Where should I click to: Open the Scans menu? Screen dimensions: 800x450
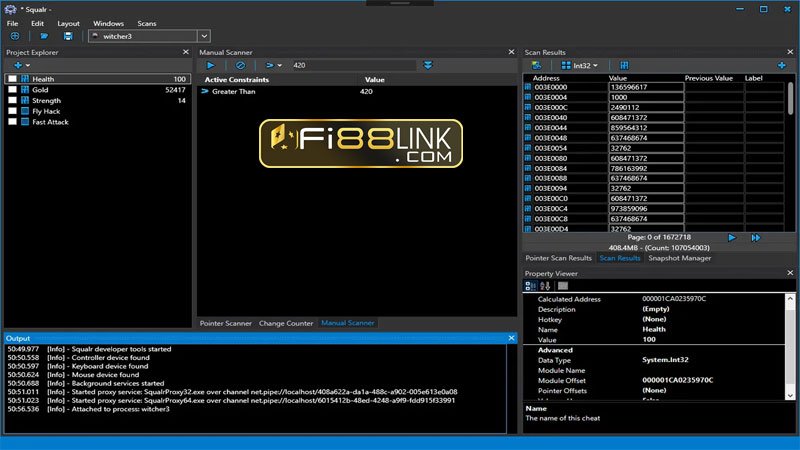[146, 23]
